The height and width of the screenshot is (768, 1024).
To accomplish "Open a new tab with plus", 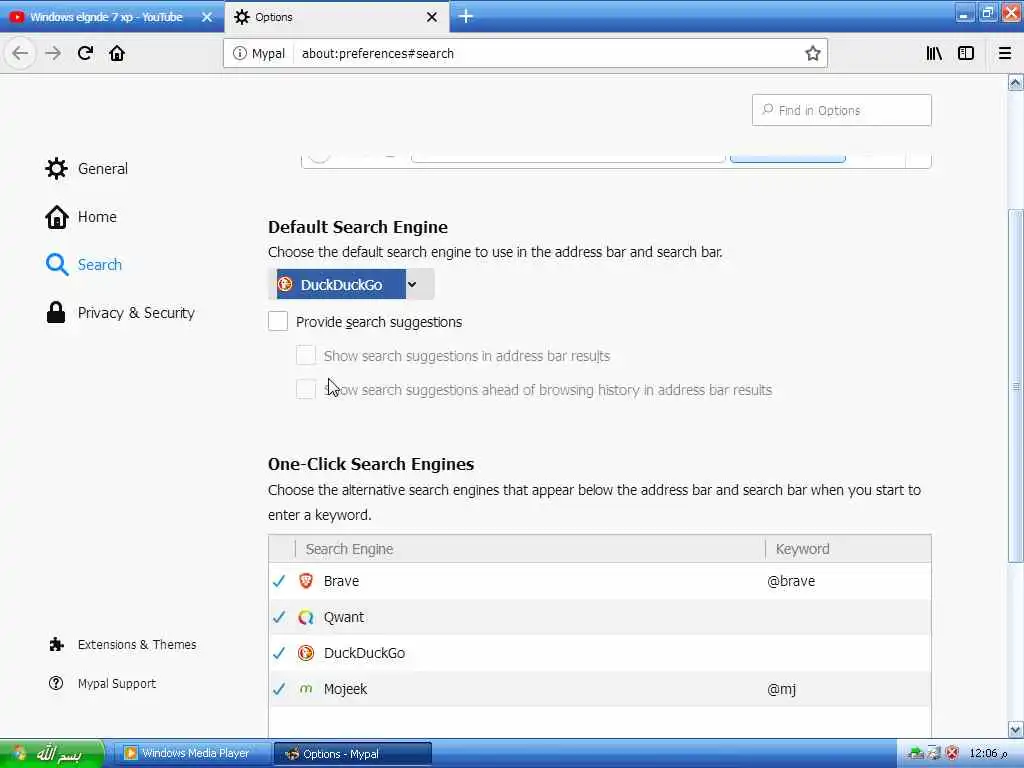I will point(466,16).
